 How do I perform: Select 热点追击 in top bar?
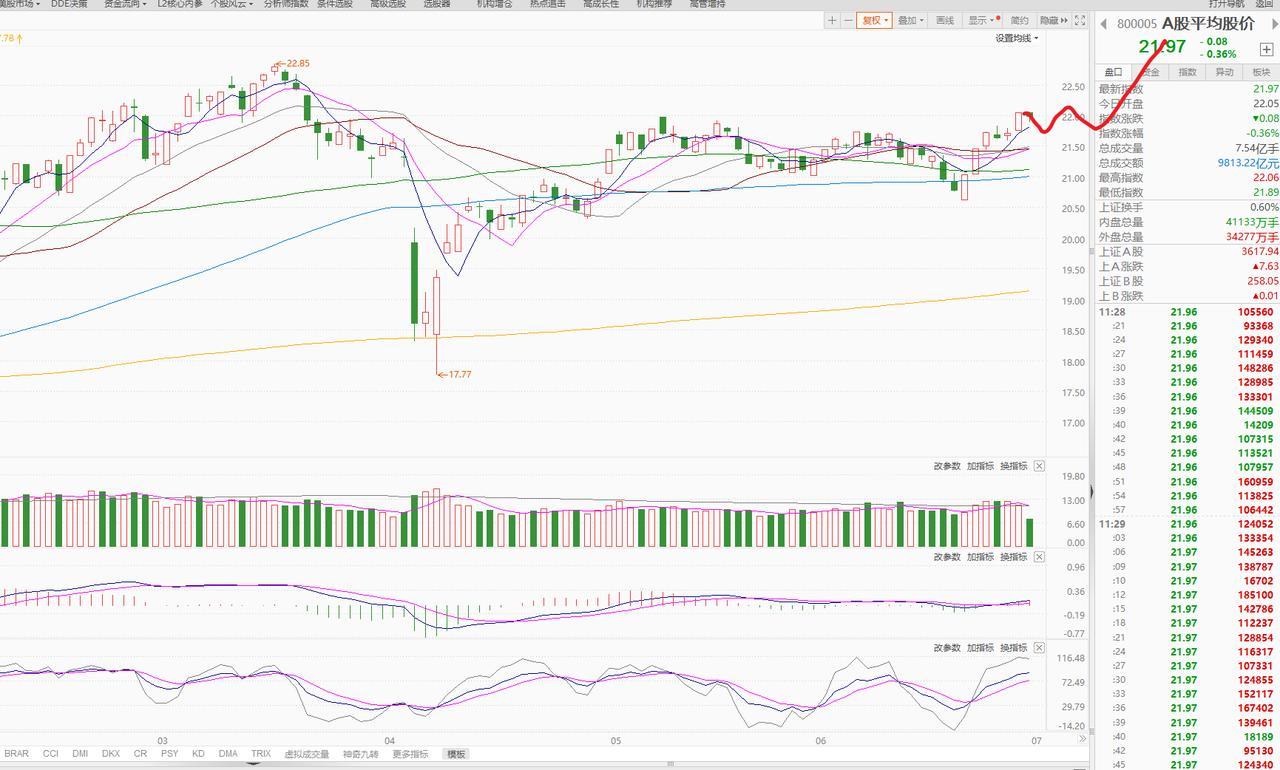[x=547, y=4]
